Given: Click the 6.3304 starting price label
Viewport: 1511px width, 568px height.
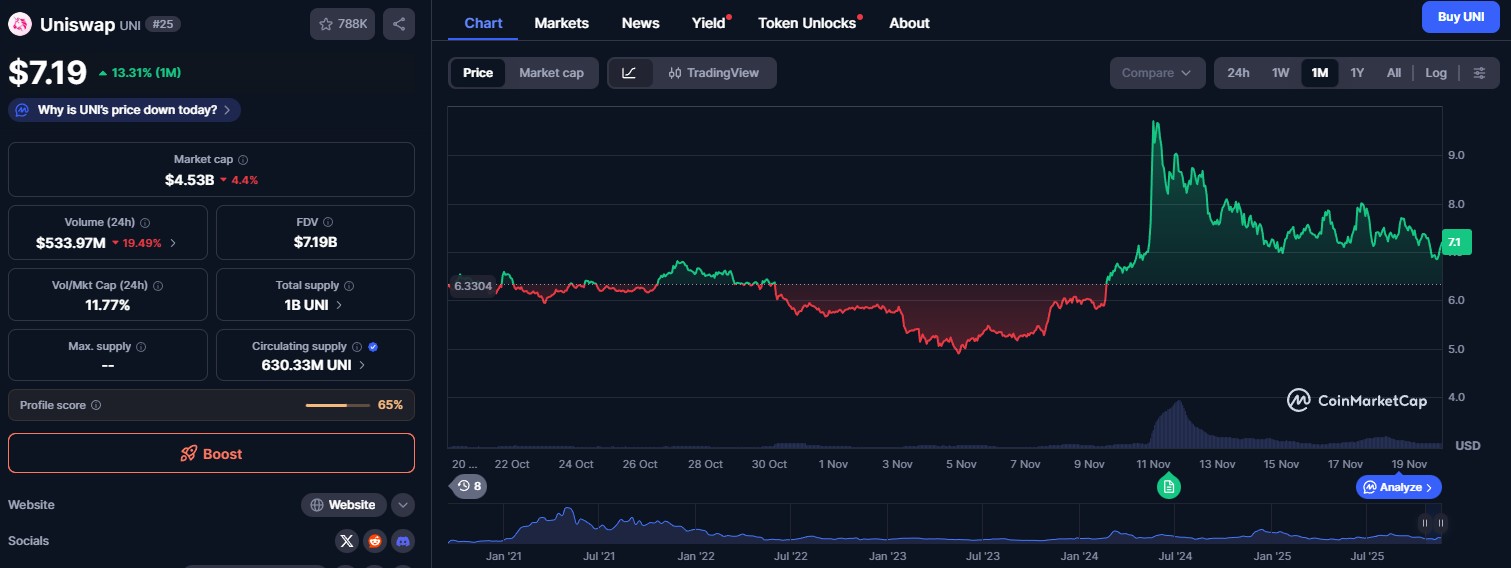Looking at the screenshot, I should coord(472,285).
